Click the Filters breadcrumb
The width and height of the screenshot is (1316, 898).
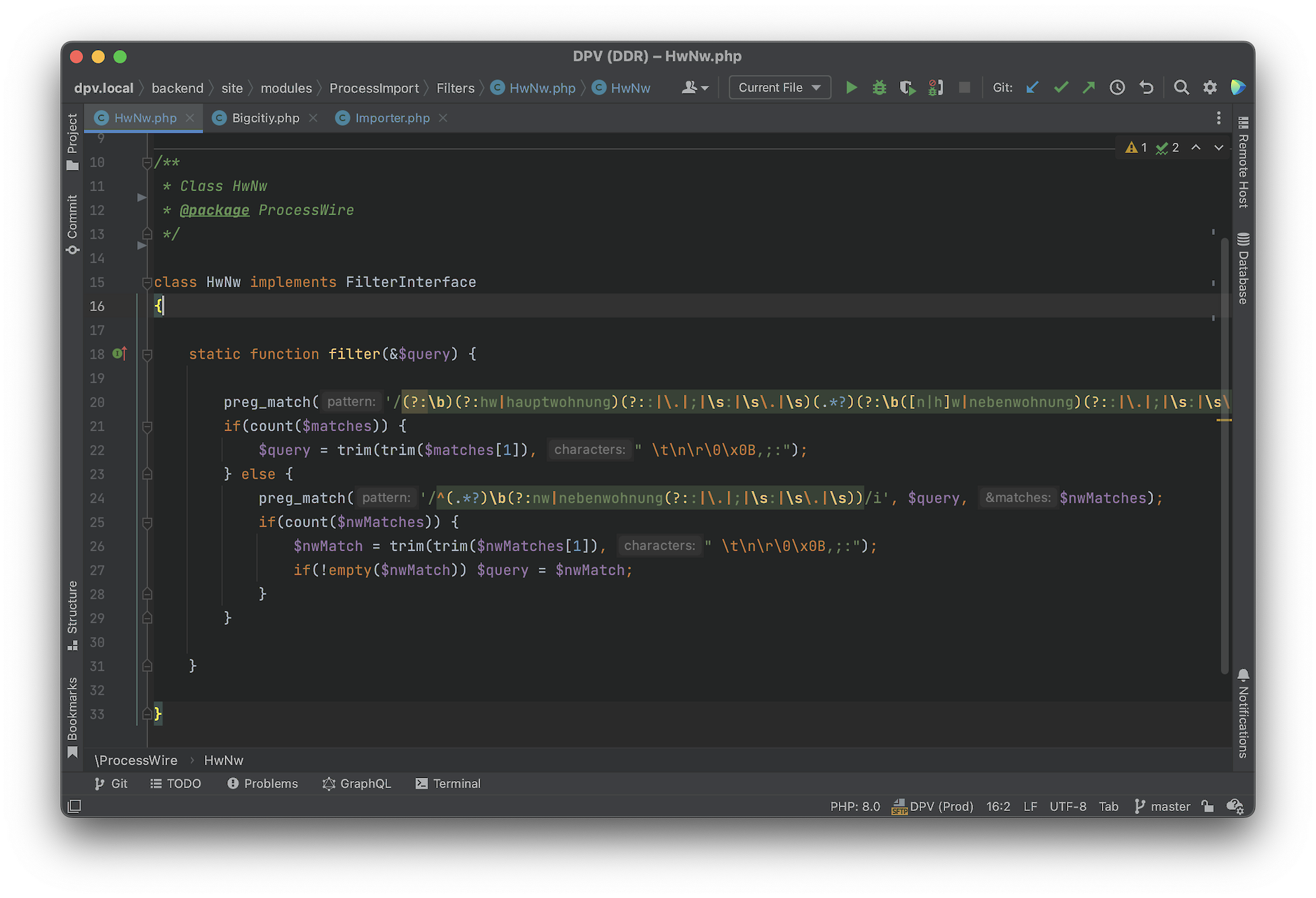(455, 88)
